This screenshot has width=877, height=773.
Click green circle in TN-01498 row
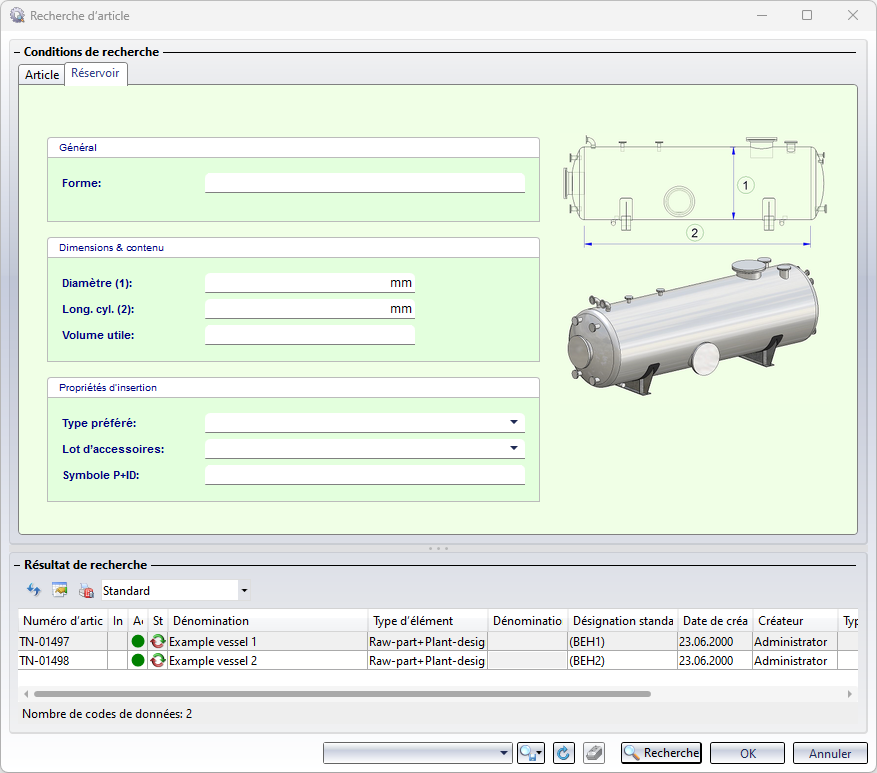click(x=138, y=661)
